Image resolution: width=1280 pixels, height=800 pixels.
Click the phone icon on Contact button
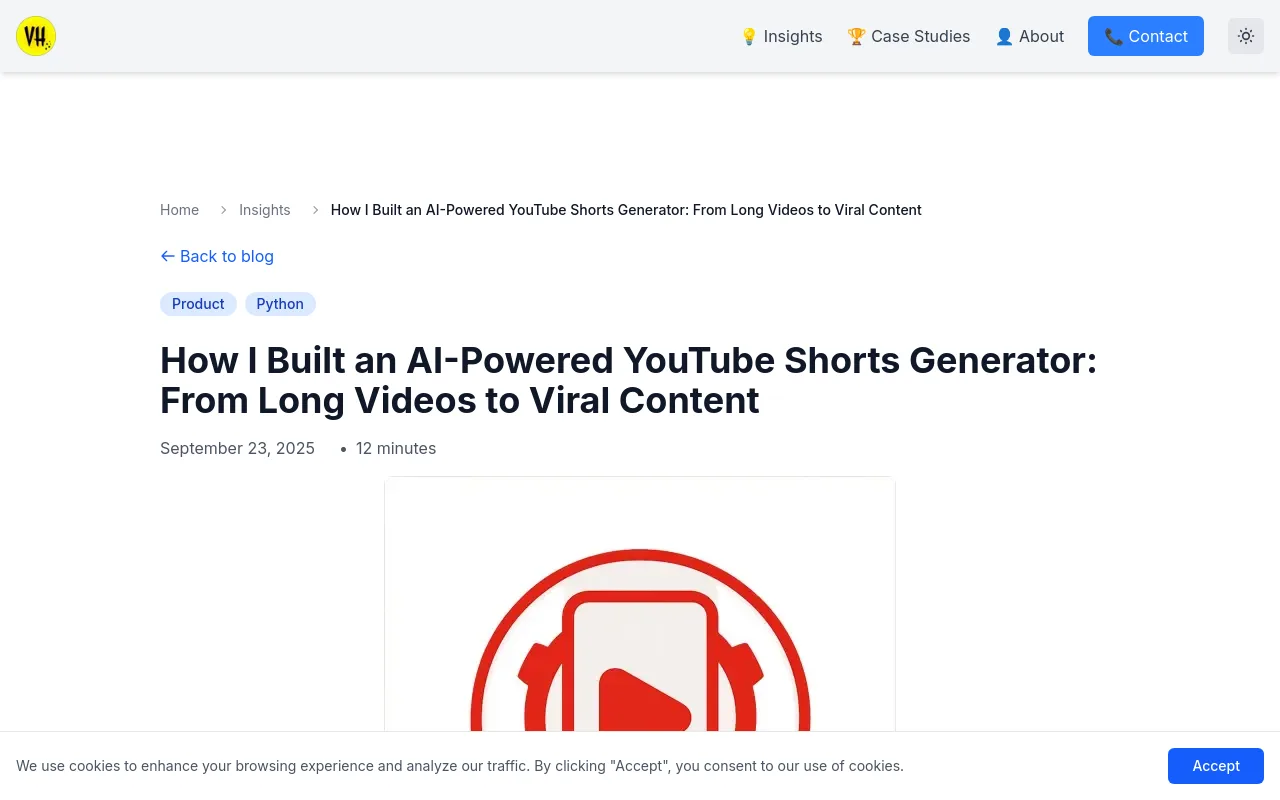[1114, 37]
